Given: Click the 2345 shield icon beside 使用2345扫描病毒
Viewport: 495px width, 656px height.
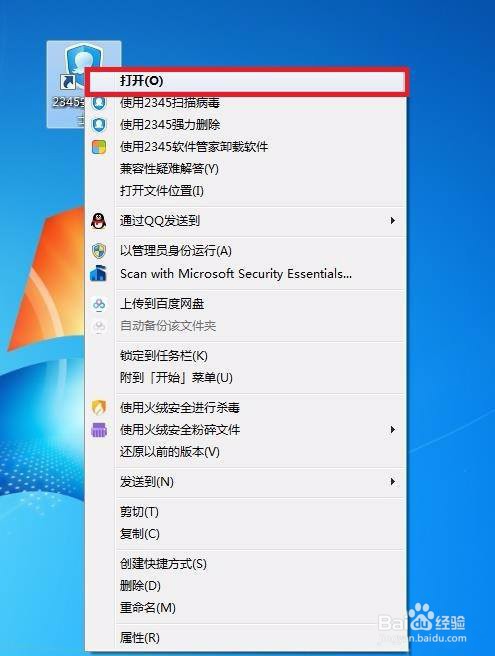Looking at the screenshot, I should (x=99, y=102).
